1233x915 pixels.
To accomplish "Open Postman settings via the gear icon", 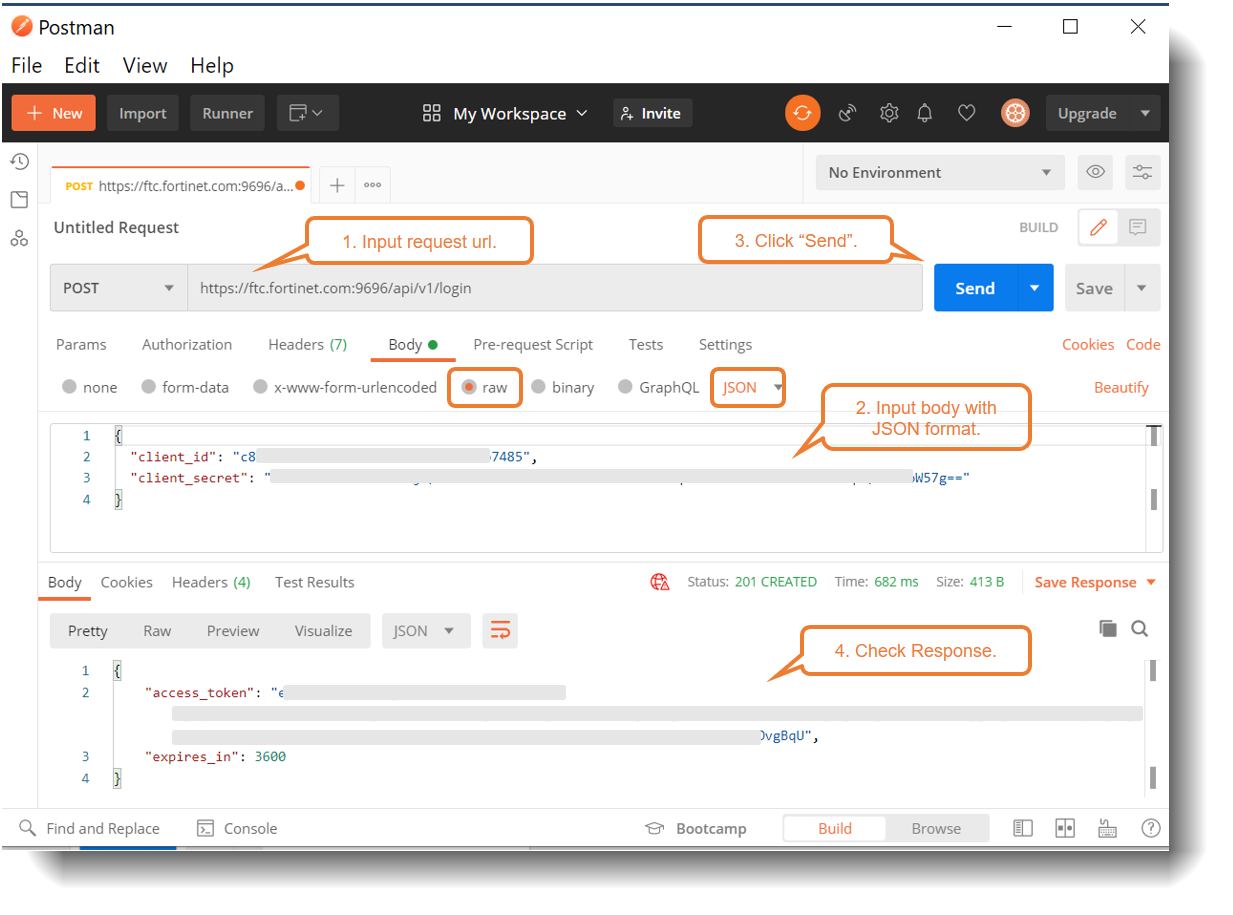I will (889, 113).
